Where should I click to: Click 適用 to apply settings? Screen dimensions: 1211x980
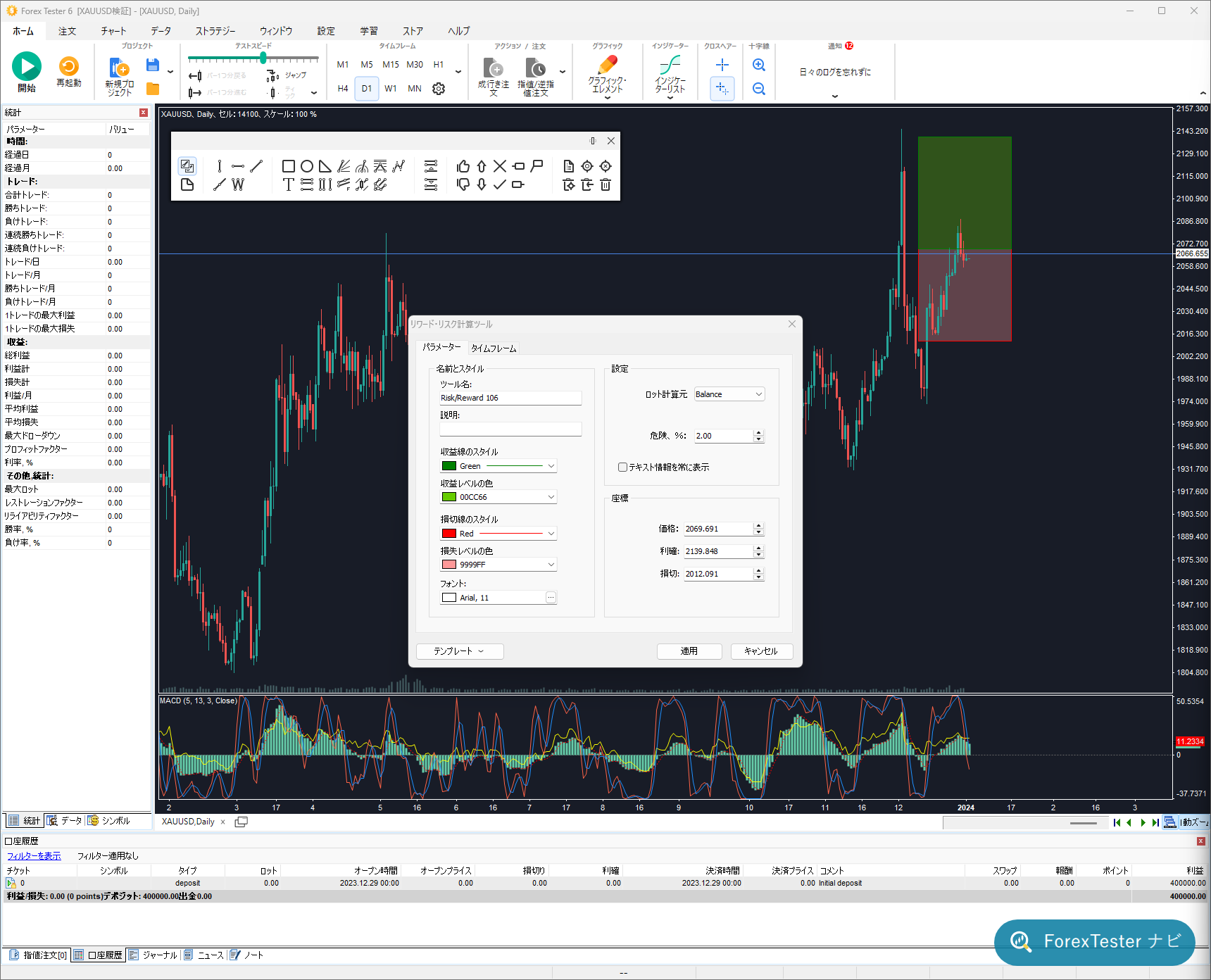(x=689, y=651)
